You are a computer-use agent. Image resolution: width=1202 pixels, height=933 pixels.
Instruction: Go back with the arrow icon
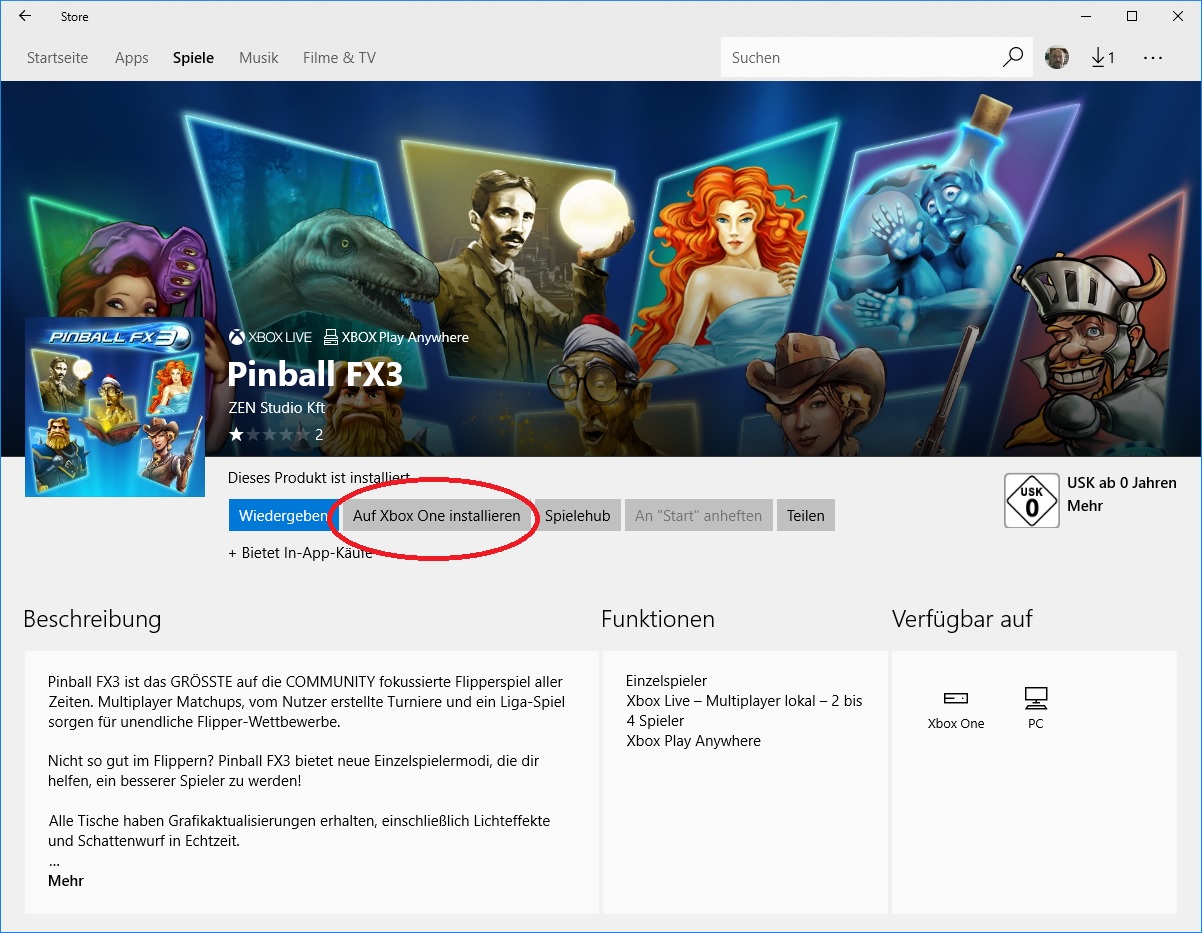click(25, 16)
